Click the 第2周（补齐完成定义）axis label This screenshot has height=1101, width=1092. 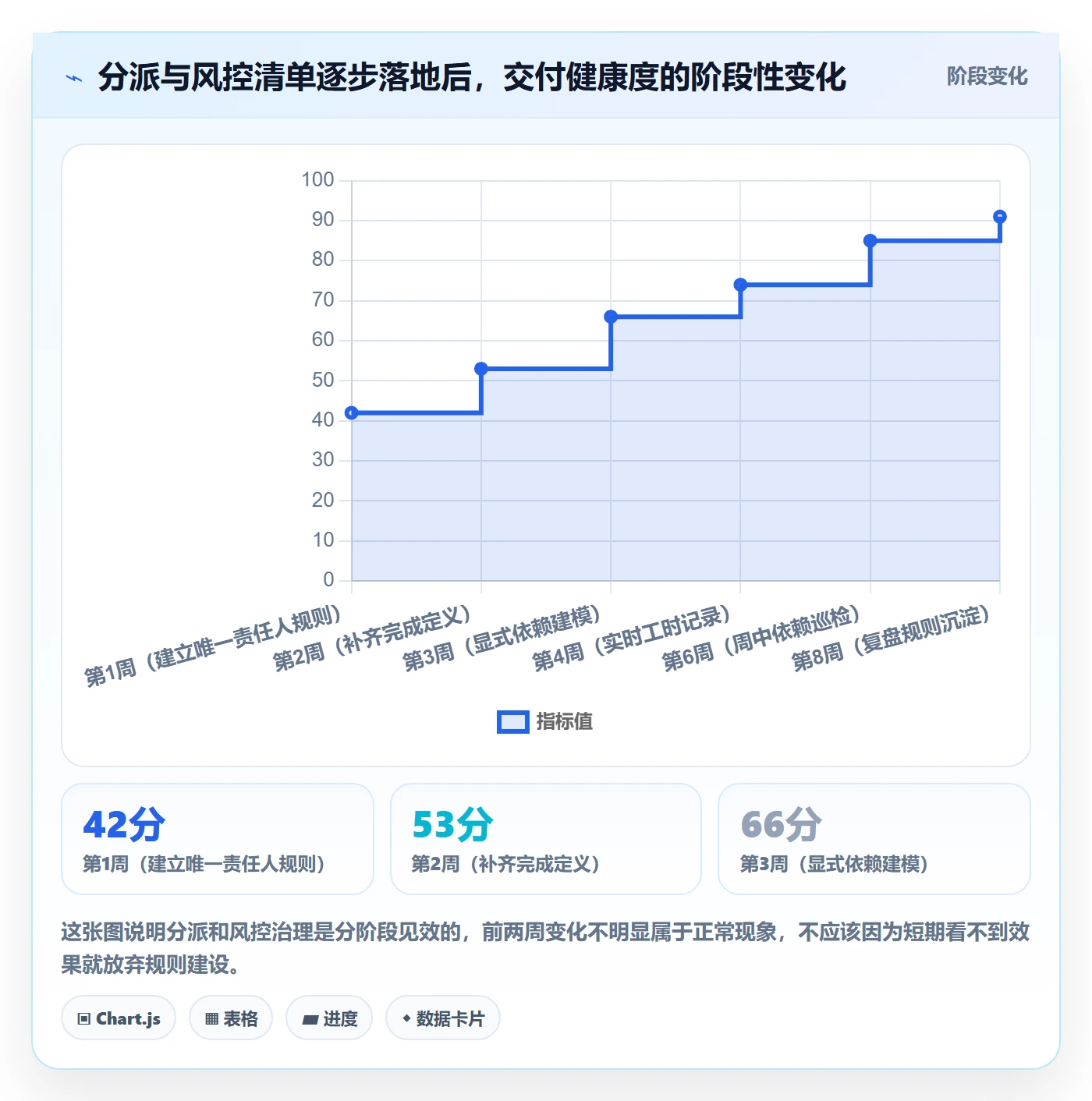click(373, 638)
